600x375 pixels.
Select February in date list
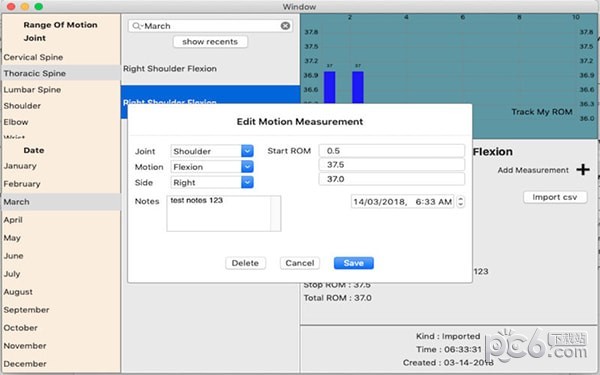(x=61, y=184)
